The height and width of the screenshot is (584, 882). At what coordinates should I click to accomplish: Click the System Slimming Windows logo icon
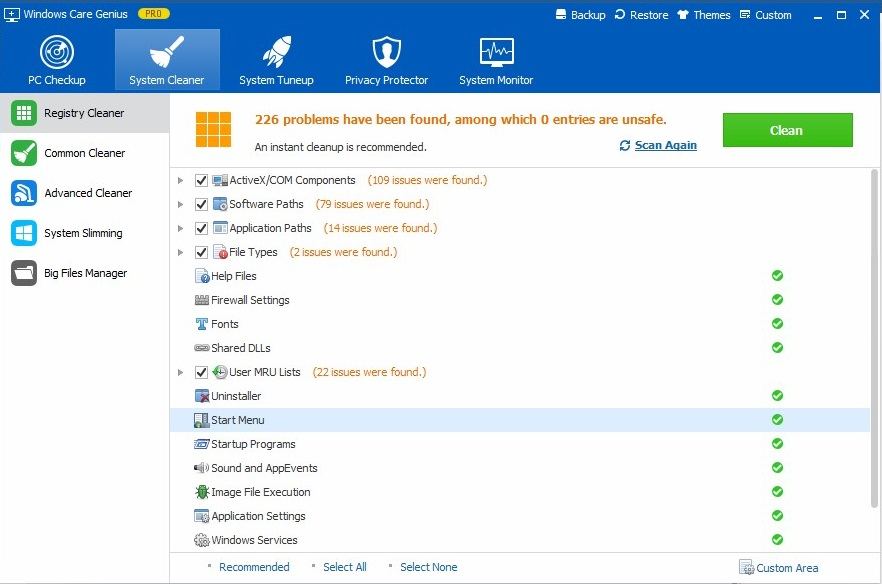(24, 233)
